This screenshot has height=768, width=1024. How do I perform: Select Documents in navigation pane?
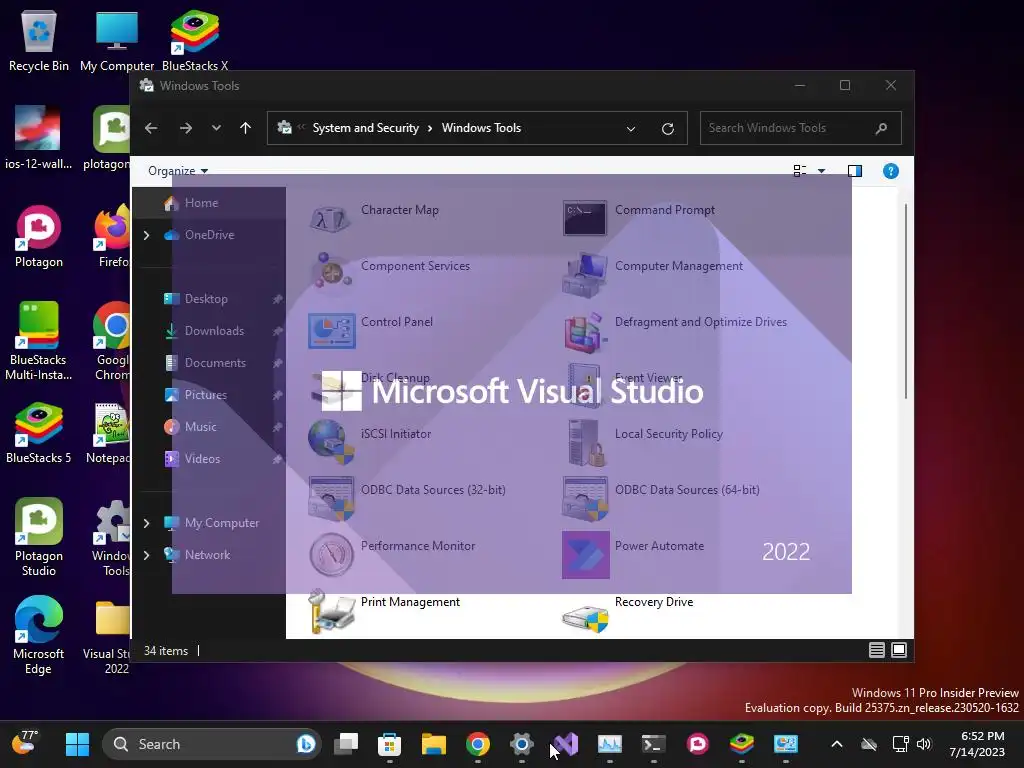click(209, 363)
